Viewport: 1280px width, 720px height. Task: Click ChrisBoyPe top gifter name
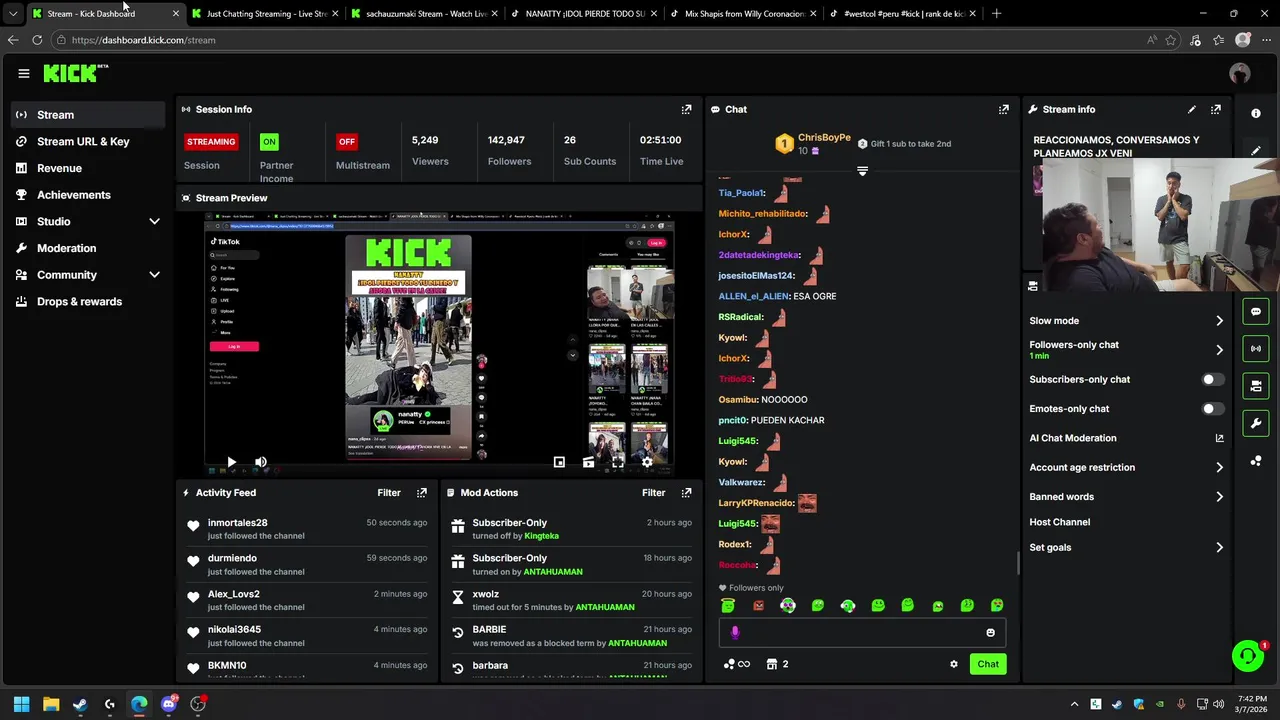click(x=824, y=137)
